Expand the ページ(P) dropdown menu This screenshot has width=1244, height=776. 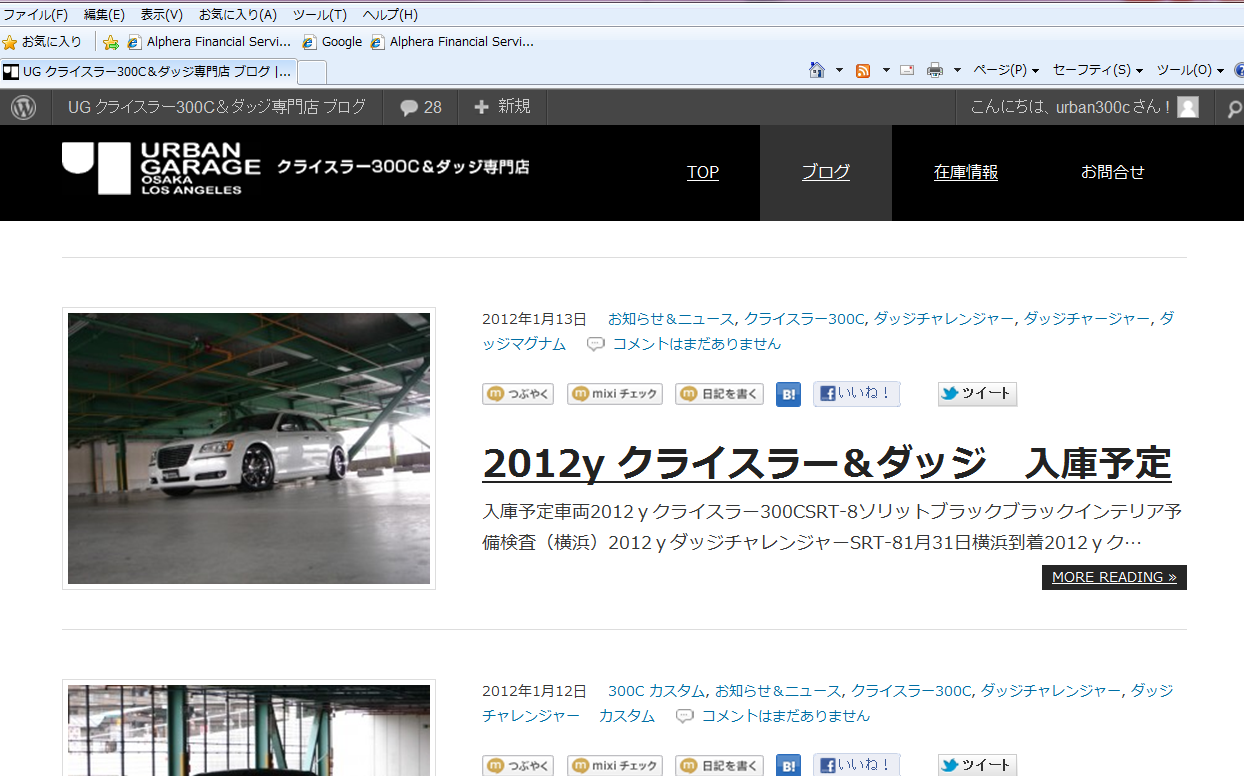pos(1006,70)
